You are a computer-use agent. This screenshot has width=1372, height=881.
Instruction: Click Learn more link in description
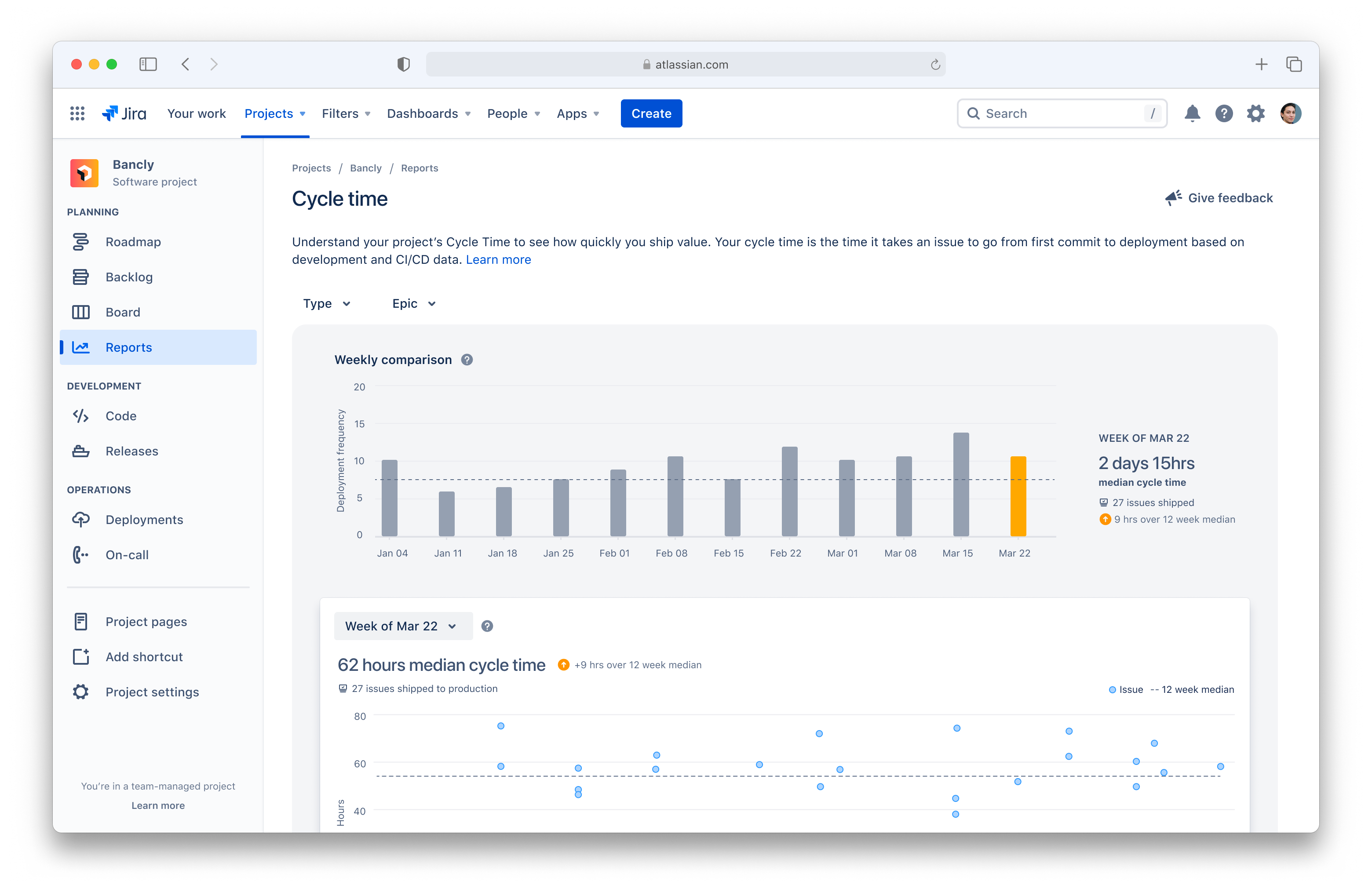coord(498,260)
